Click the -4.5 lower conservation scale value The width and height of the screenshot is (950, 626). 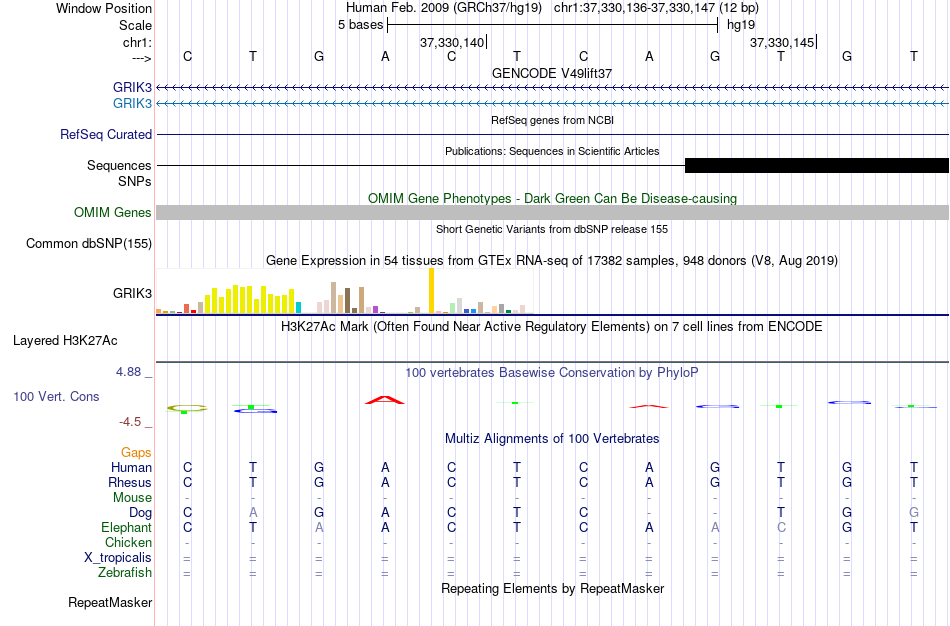[130, 422]
